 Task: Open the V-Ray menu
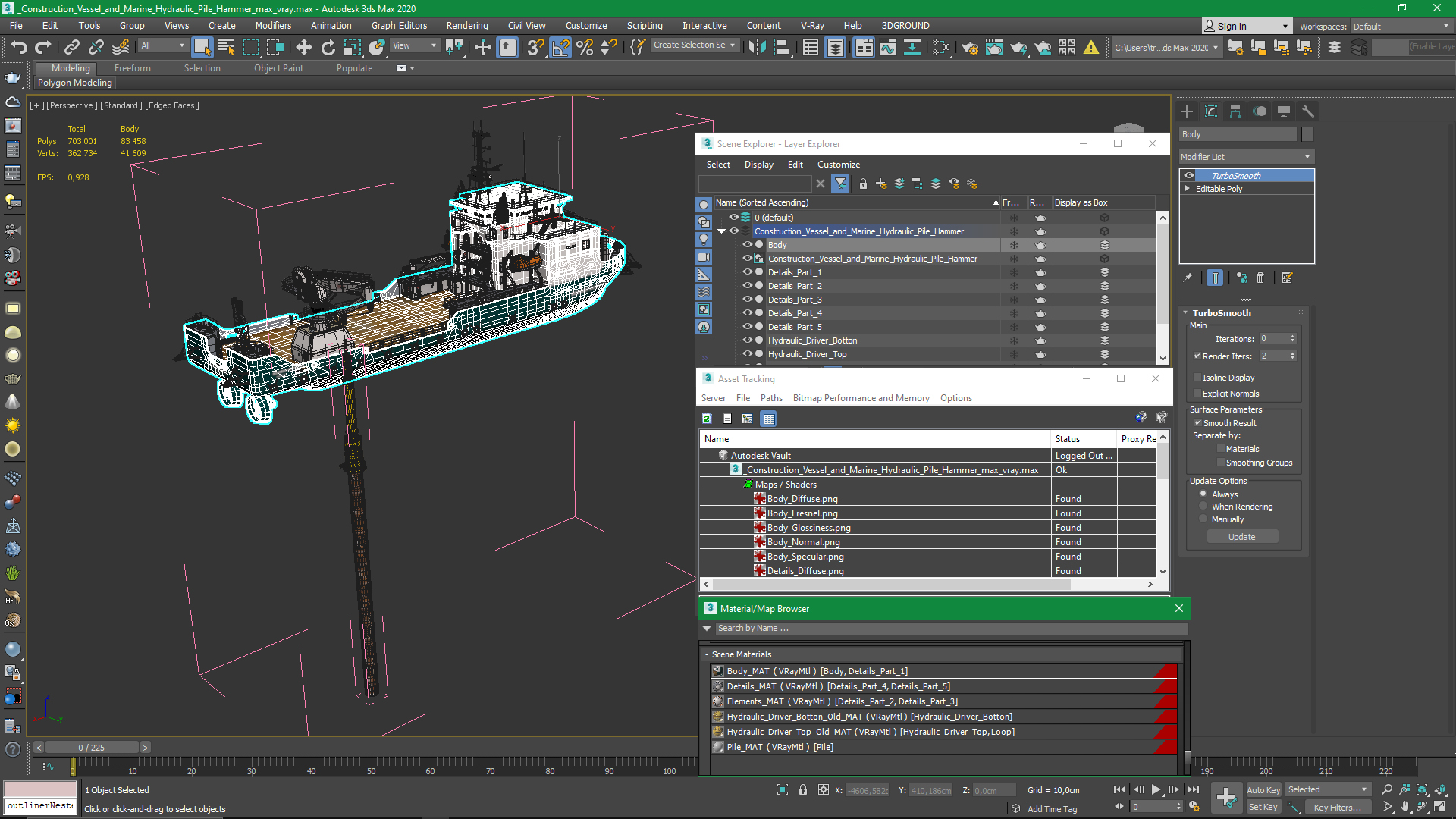point(812,25)
